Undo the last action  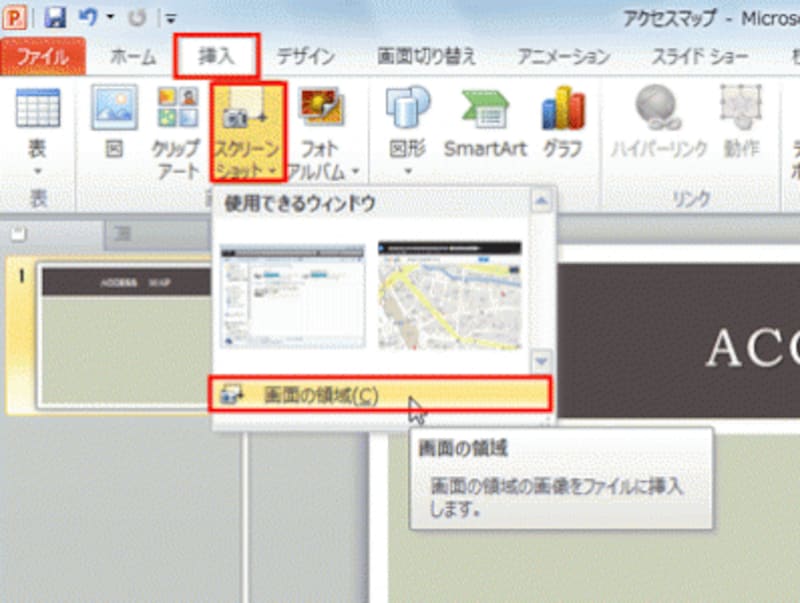pyautogui.click(x=88, y=17)
